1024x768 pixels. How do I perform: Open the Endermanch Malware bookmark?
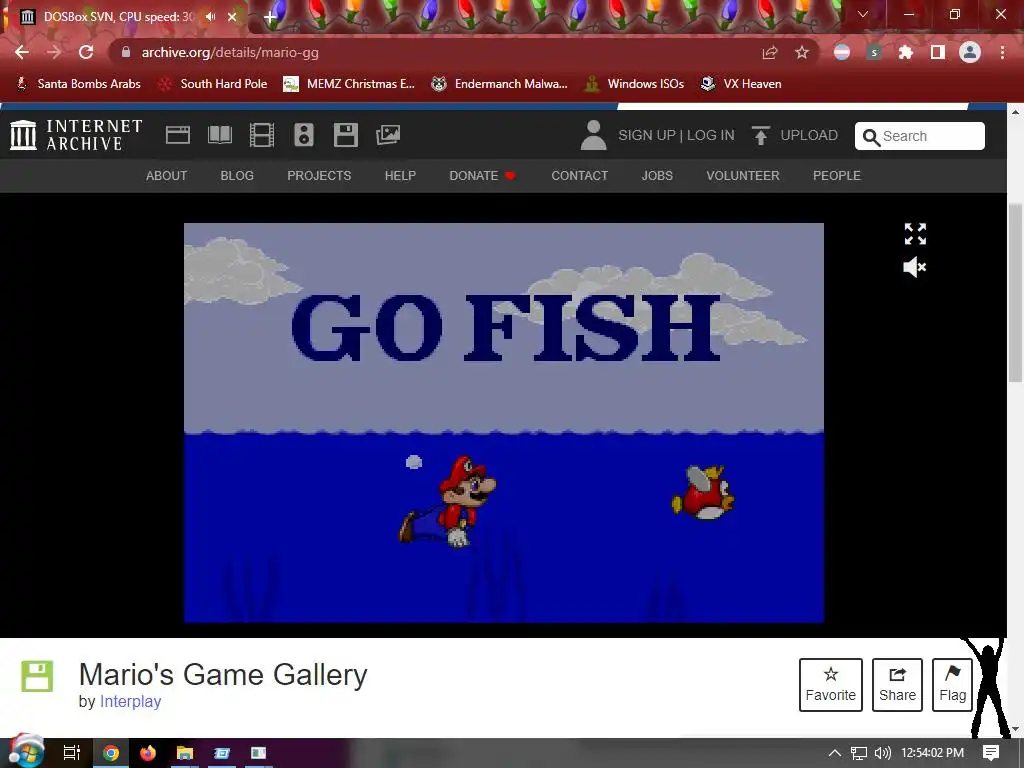tap(500, 84)
